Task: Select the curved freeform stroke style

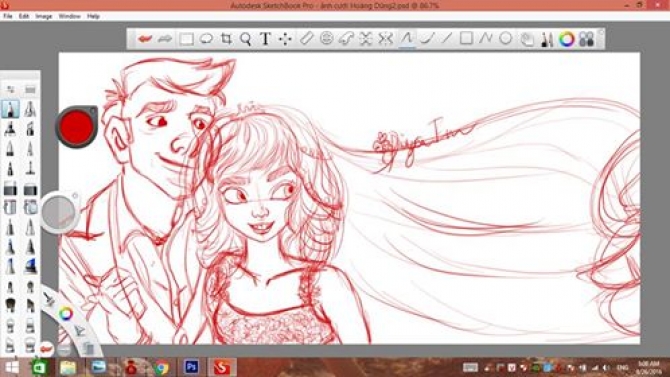Action: click(x=427, y=38)
